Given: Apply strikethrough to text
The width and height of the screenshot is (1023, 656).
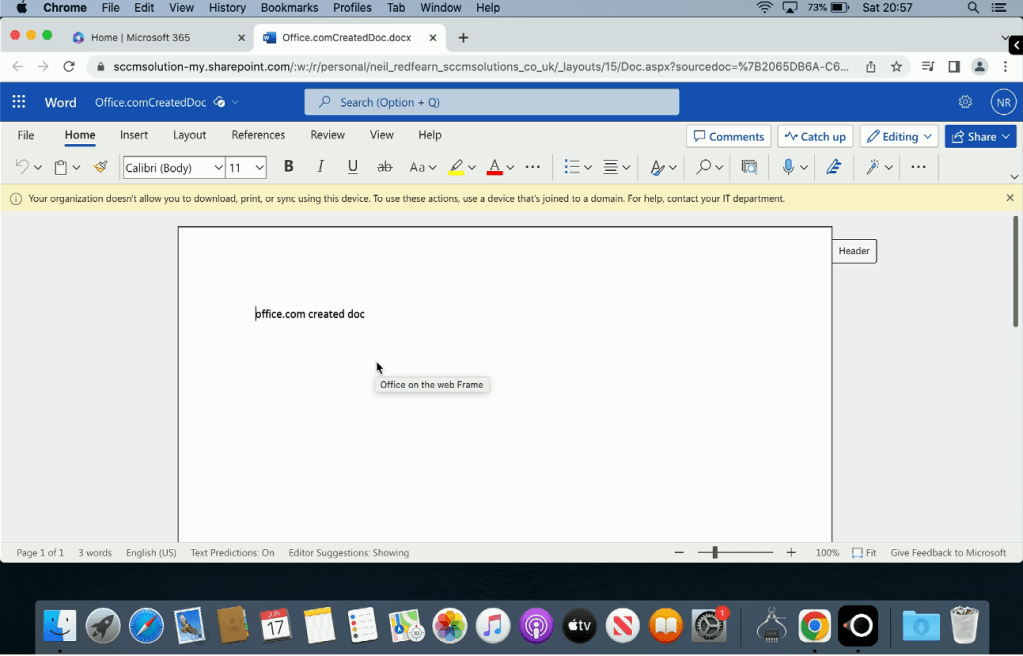Looking at the screenshot, I should 384,167.
